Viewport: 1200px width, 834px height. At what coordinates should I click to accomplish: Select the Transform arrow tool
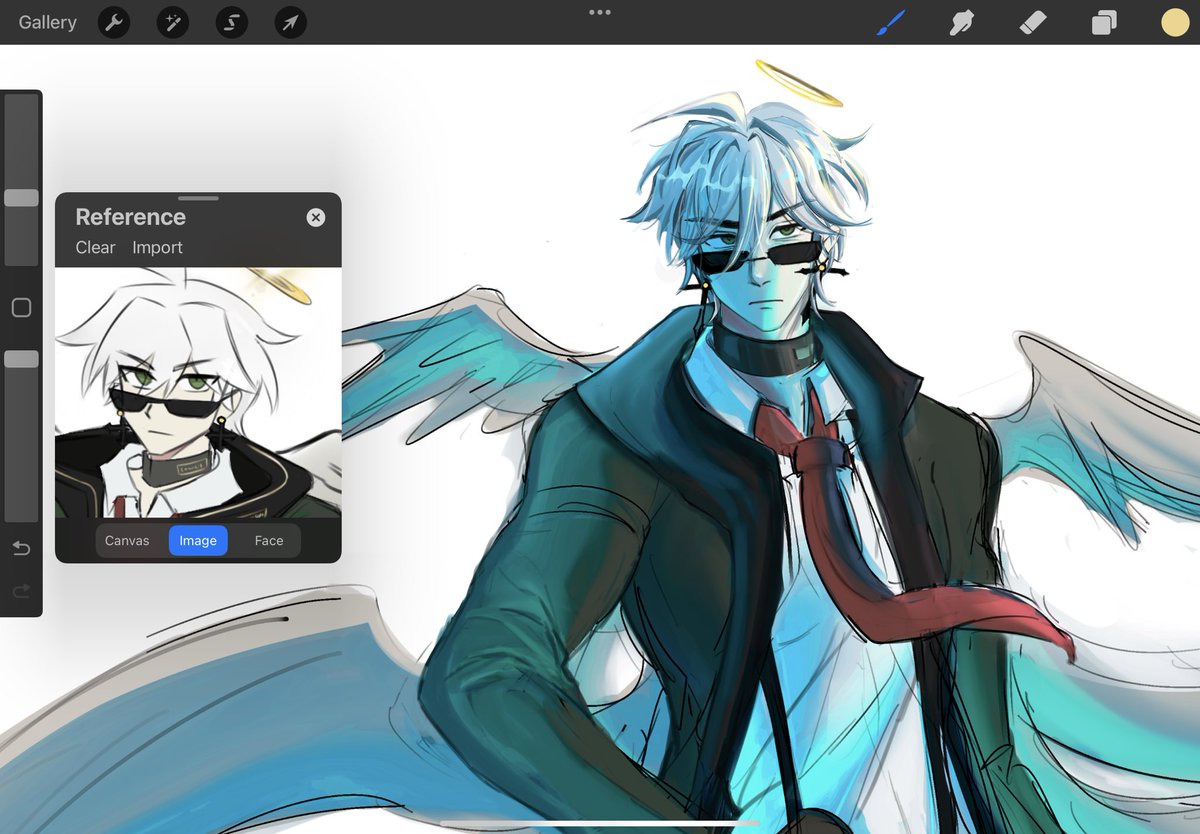pyautogui.click(x=289, y=22)
